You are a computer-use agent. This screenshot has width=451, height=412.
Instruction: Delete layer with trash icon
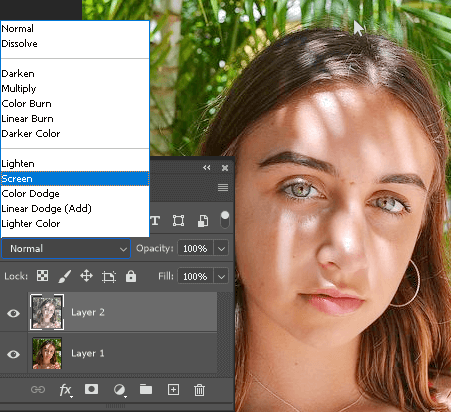199,390
